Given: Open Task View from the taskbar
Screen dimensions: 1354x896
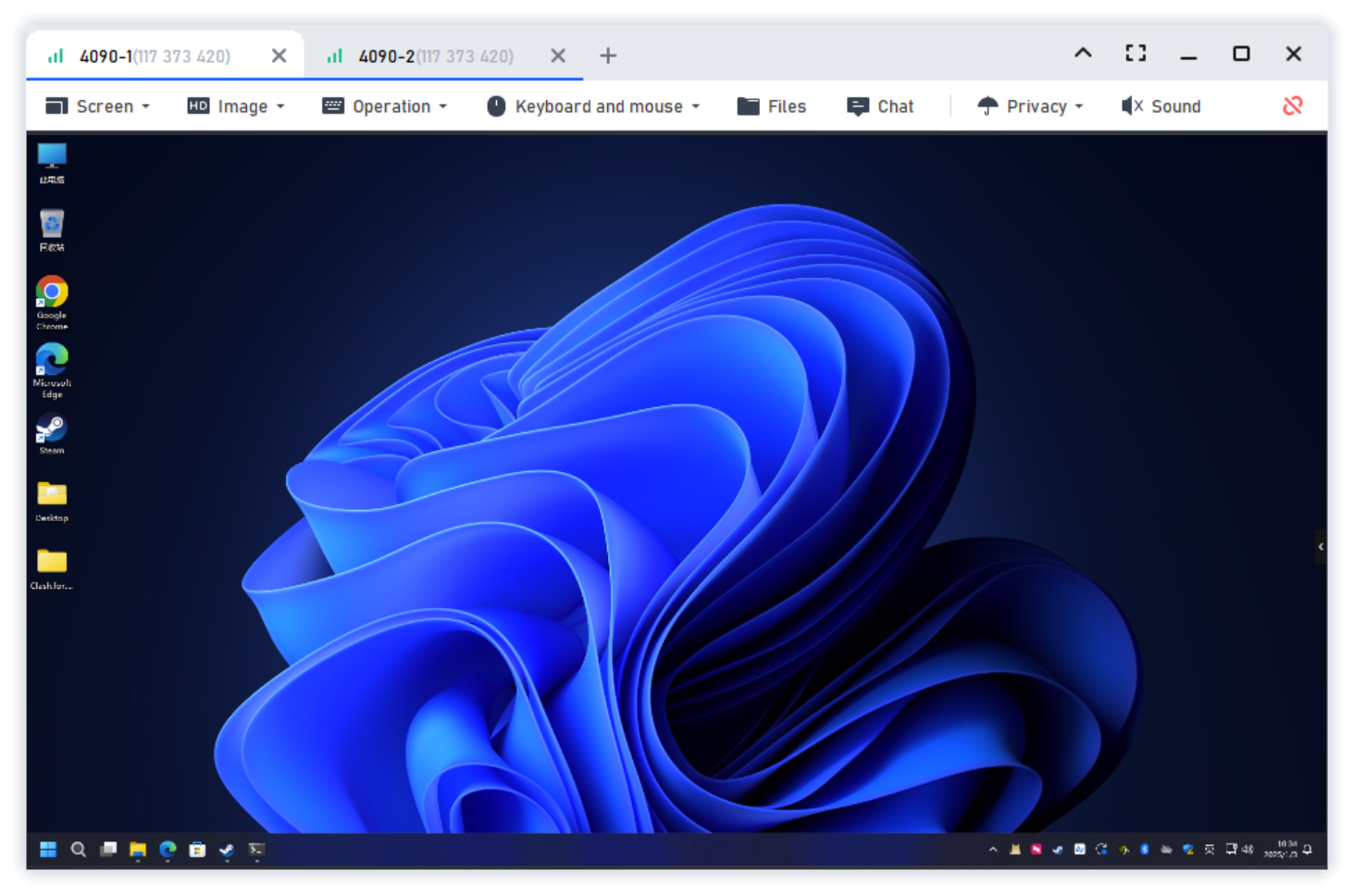Looking at the screenshot, I should [x=107, y=850].
